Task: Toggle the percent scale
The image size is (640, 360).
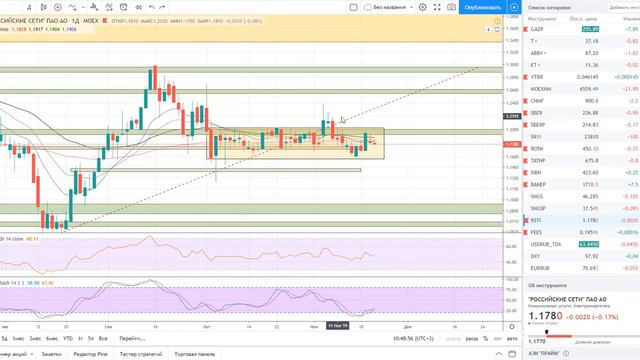Action: tap(486, 338)
